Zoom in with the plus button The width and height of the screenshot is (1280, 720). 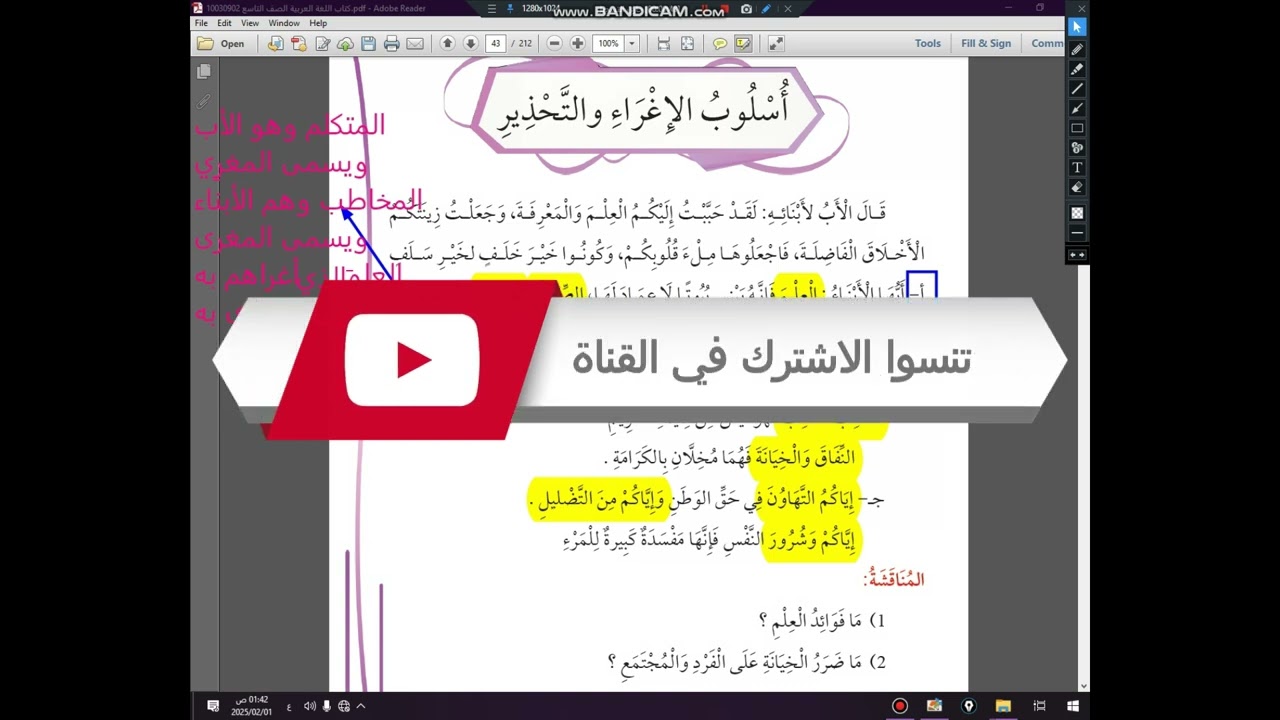577,43
